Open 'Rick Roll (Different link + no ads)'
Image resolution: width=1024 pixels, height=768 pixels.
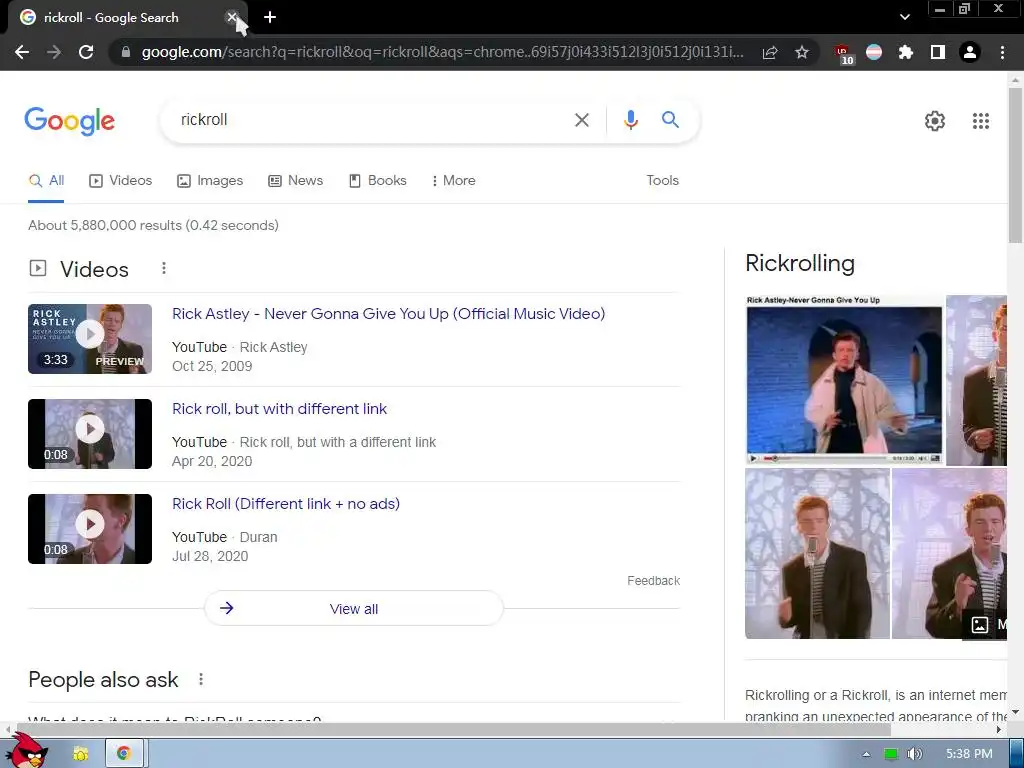tap(286, 504)
